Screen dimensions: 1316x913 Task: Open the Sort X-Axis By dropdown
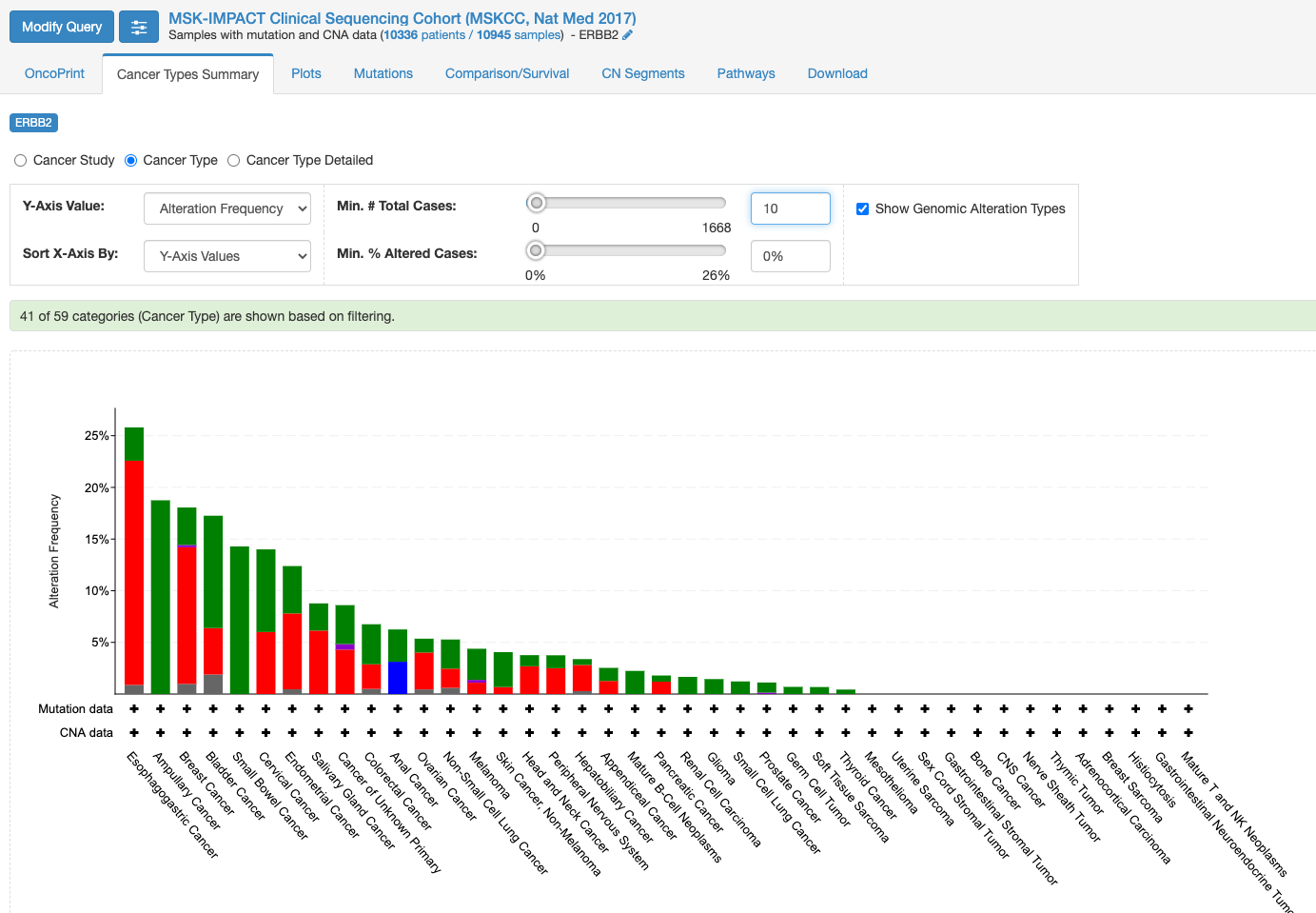pos(227,256)
